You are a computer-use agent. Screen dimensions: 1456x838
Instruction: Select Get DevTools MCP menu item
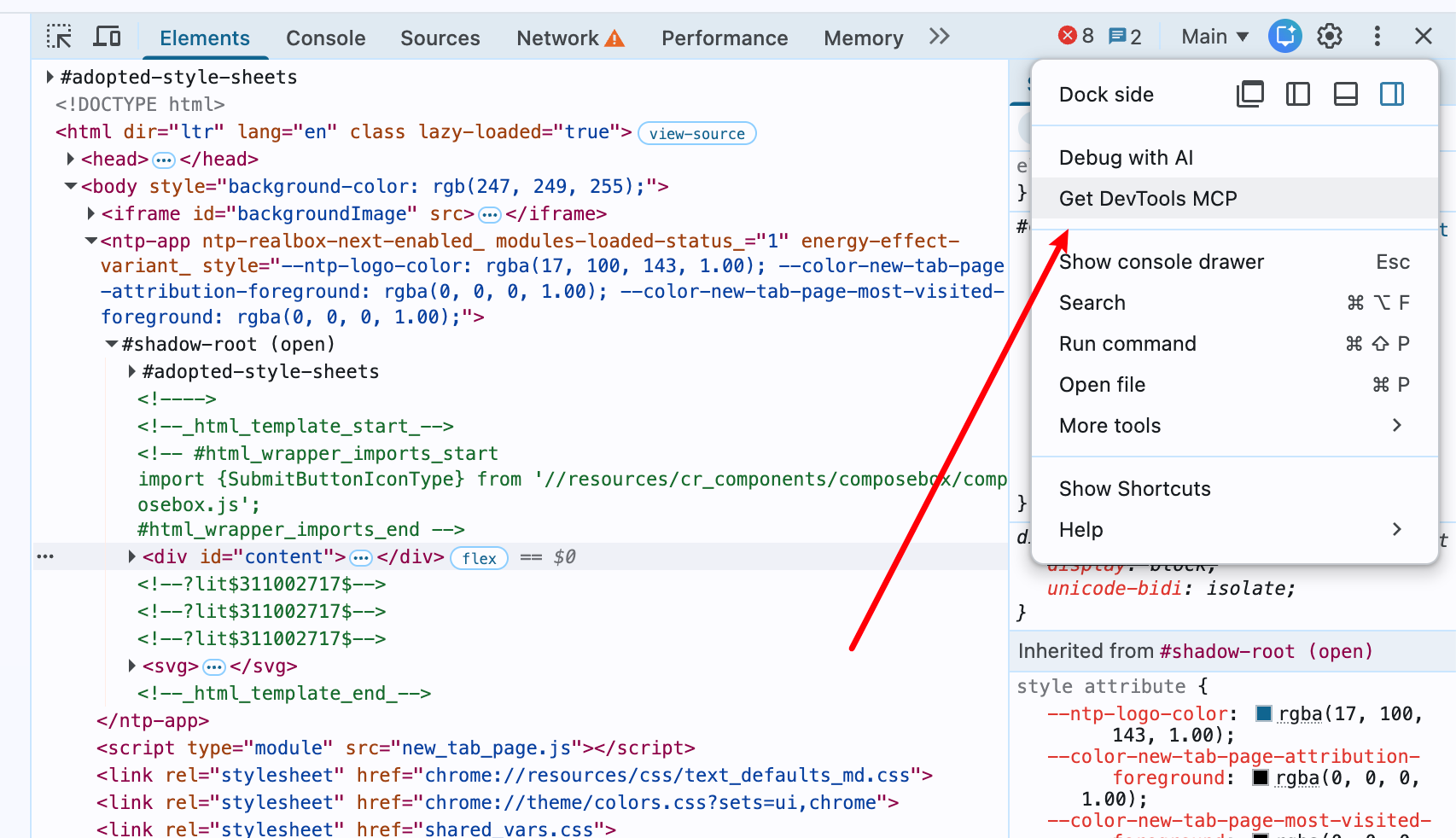pos(1234,199)
